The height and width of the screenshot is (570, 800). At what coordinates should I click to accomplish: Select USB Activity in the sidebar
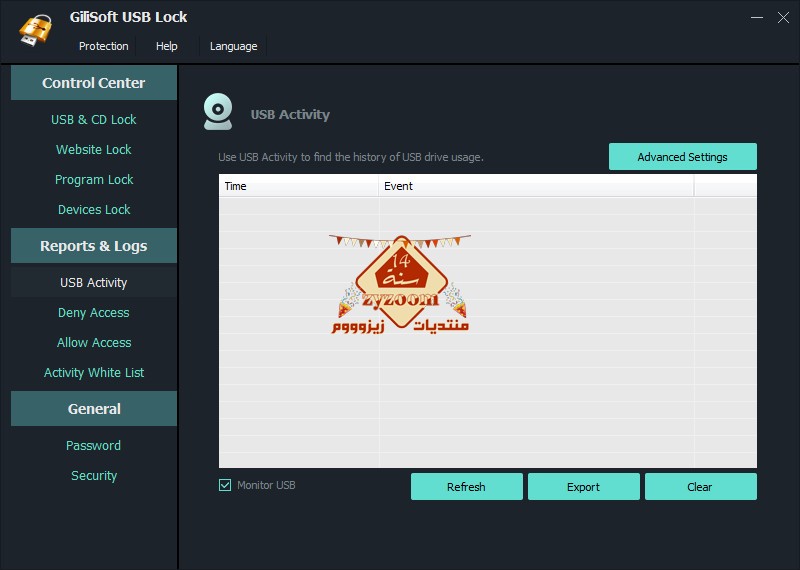(x=94, y=283)
